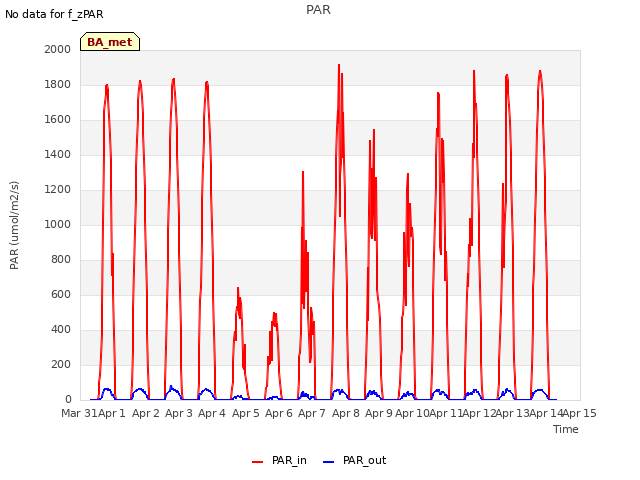Viewport: 640px width, 480px height.
Task: Click the 1400 y-axis tick label
Action: 58,154
